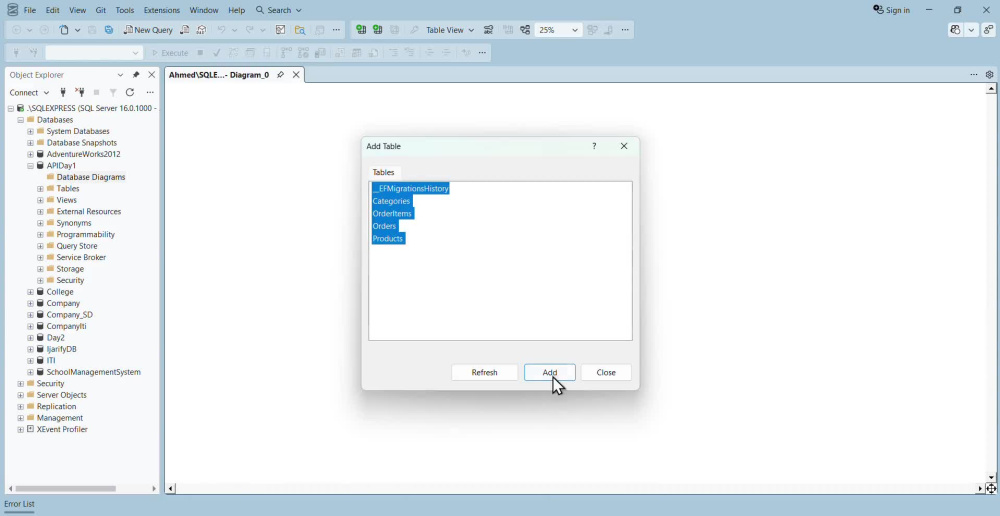
Task: Click Connect Object Explorer plug icon
Action: coord(62,92)
